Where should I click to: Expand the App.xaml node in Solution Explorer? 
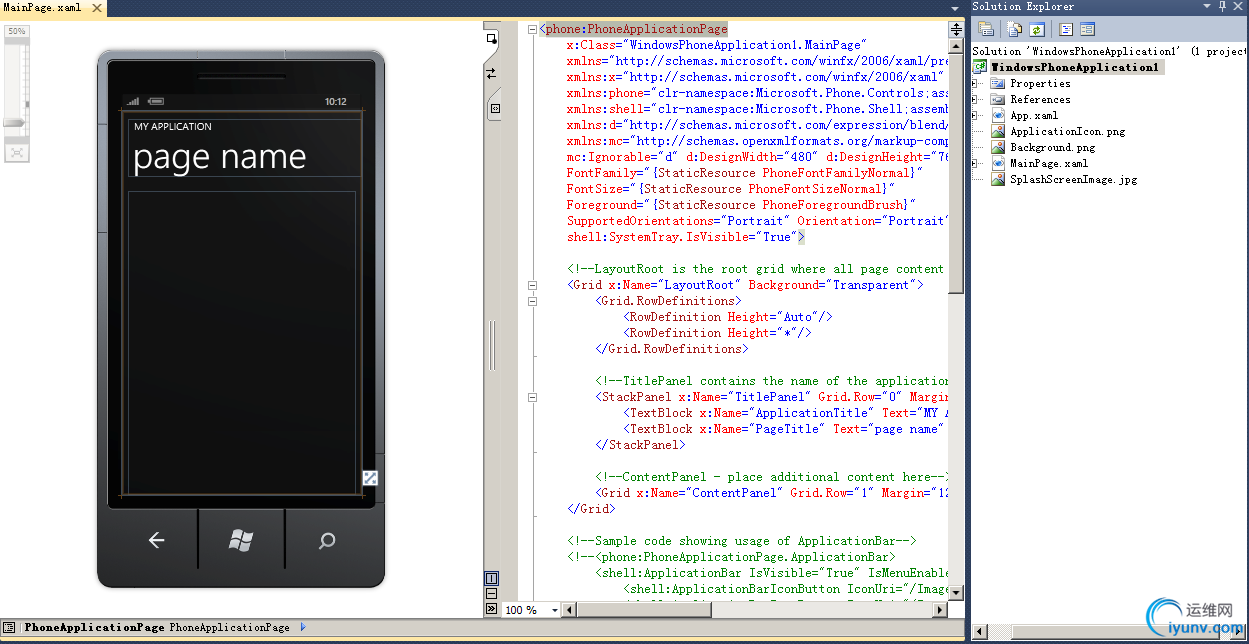point(975,116)
